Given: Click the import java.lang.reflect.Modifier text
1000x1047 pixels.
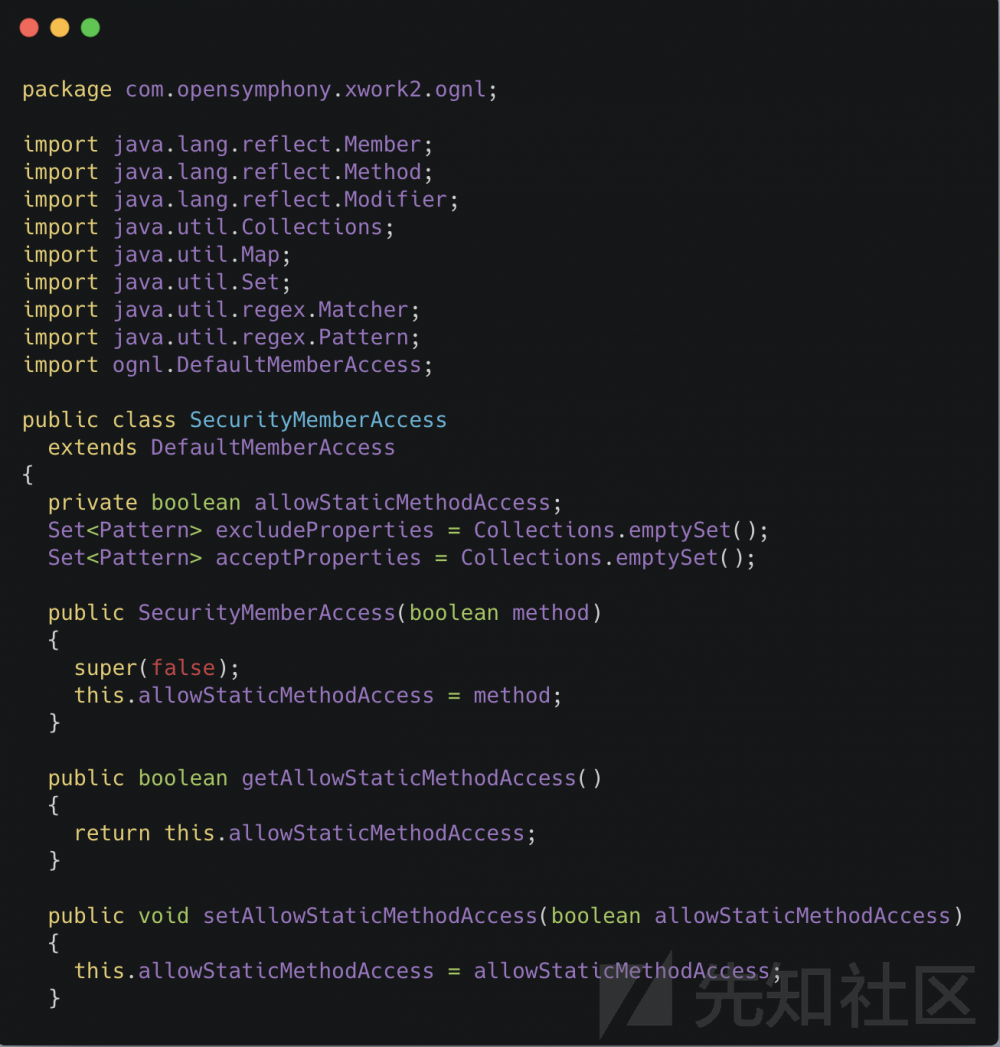Looking at the screenshot, I should pyautogui.click(x=240, y=199).
